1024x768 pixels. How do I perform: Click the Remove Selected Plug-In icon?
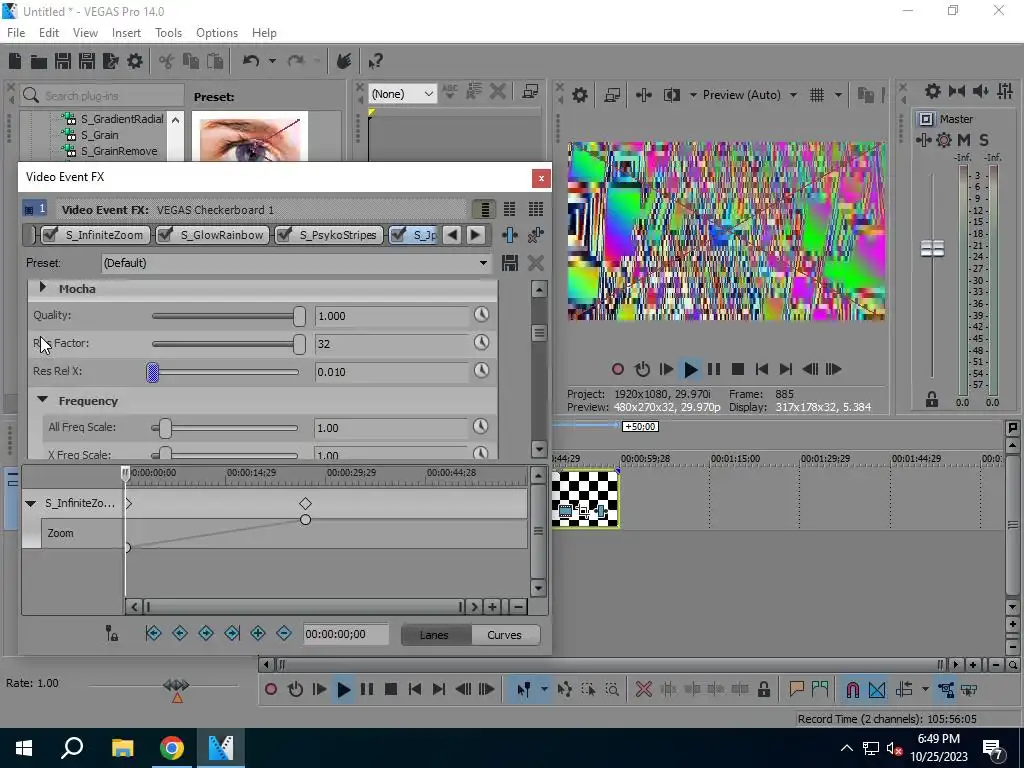[536, 235]
